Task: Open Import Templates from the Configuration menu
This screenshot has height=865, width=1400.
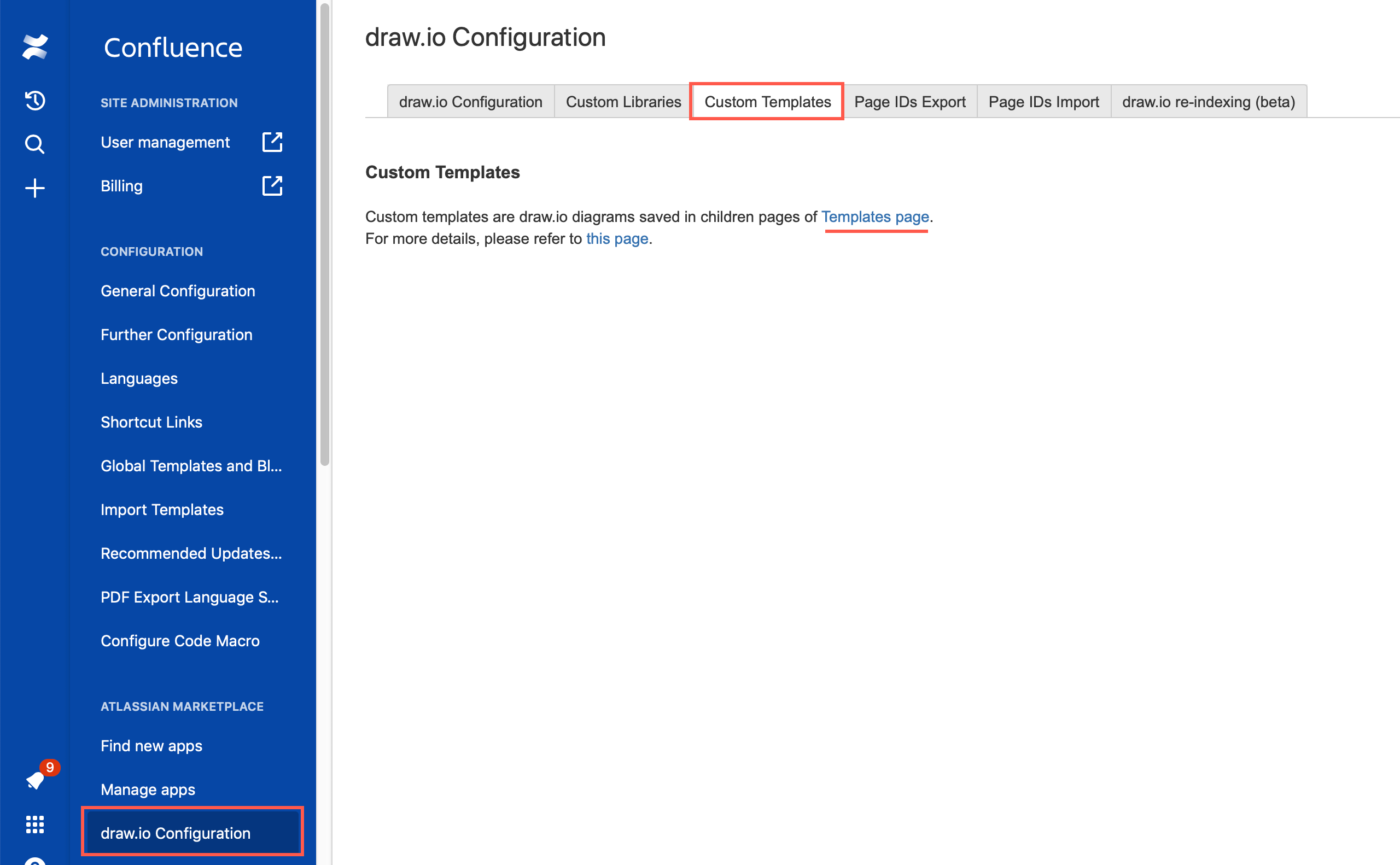Action: pyautogui.click(x=162, y=509)
